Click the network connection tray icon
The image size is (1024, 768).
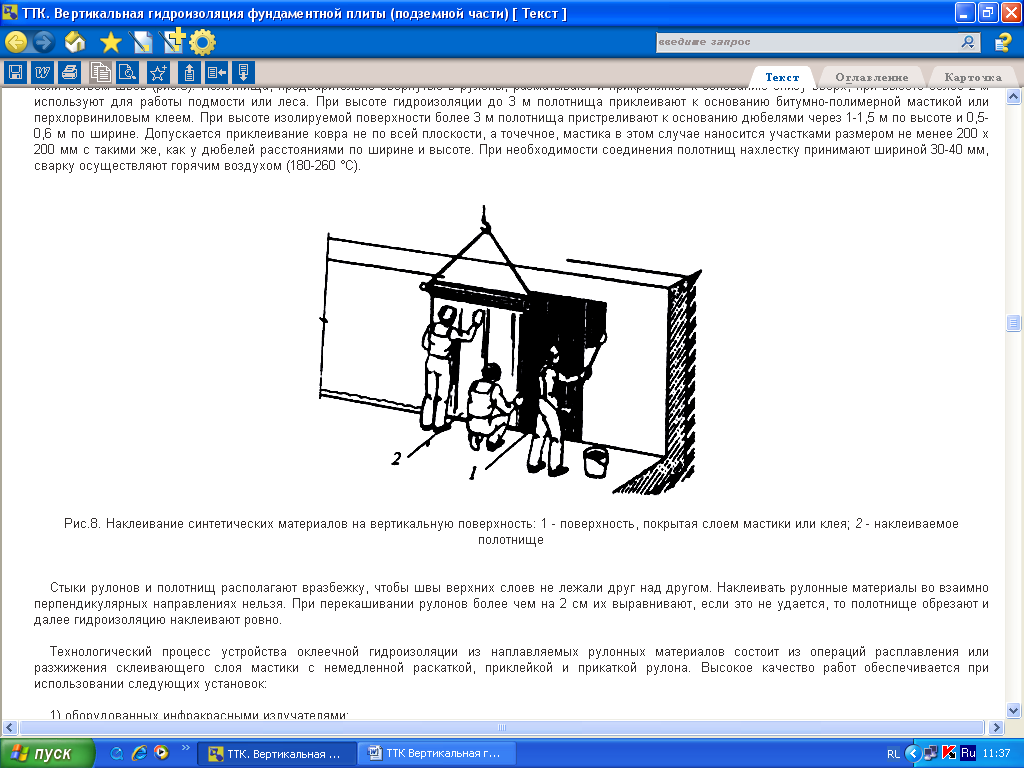tap(931, 753)
